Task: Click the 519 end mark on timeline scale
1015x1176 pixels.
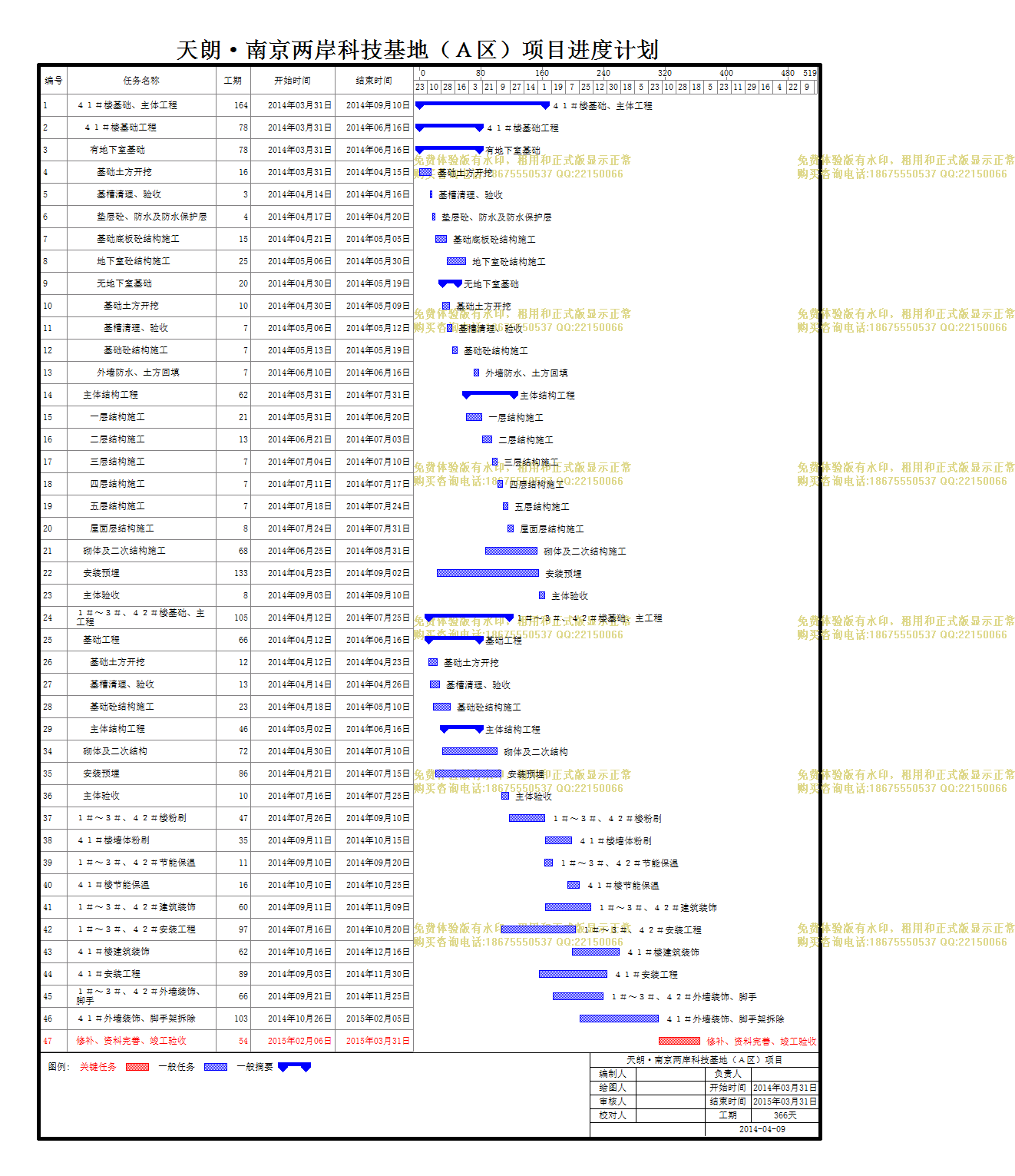Action: point(810,73)
